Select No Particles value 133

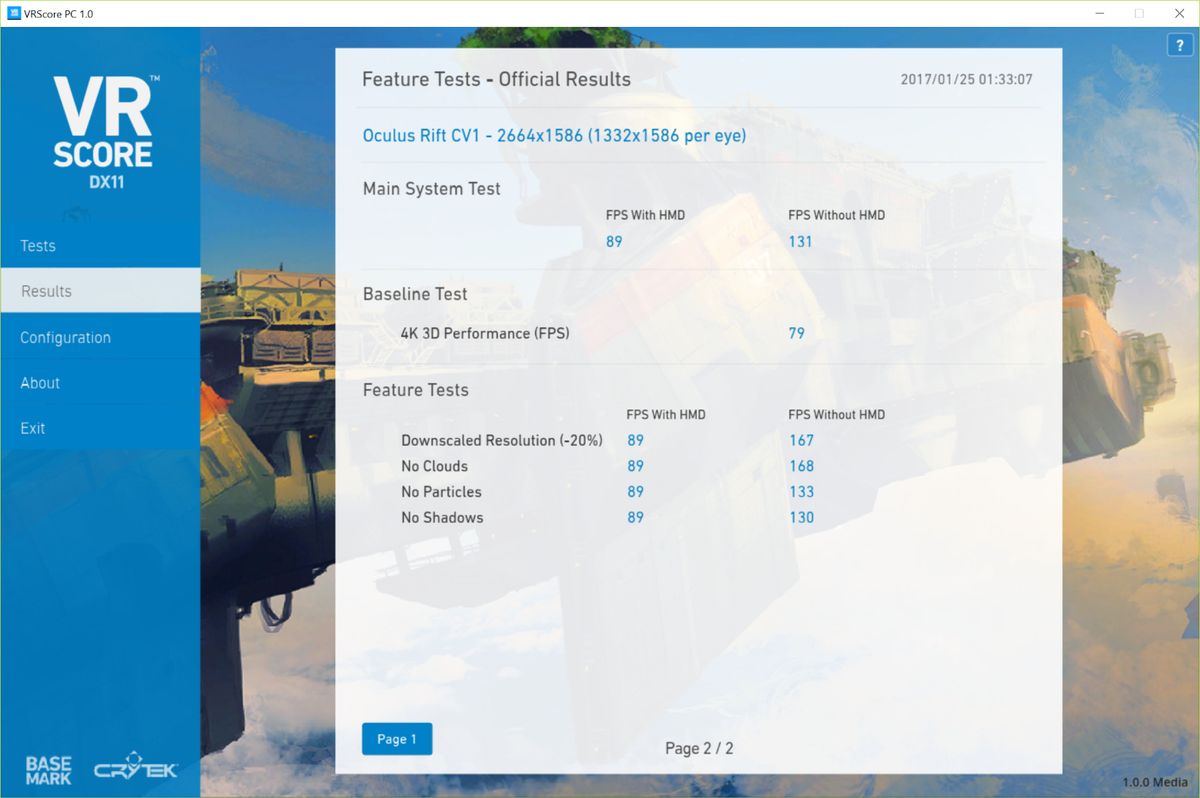click(x=801, y=492)
